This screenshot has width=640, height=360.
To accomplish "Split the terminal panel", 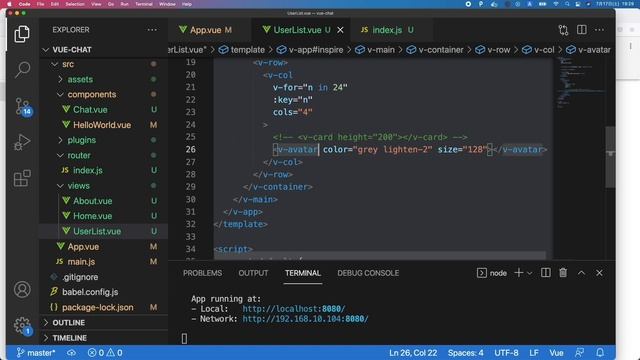I will [x=545, y=273].
